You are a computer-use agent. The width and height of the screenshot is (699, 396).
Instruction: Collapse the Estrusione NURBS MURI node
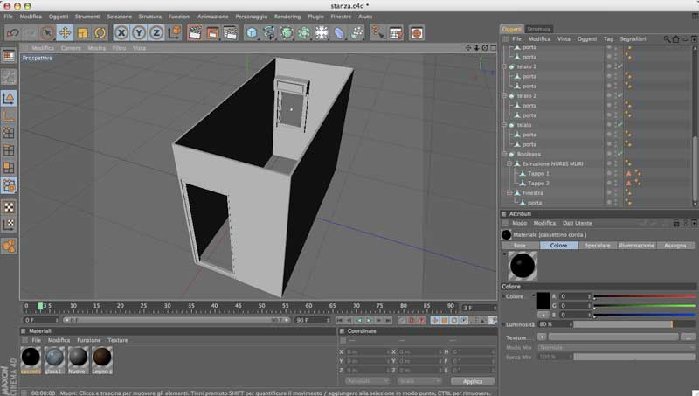pos(510,164)
